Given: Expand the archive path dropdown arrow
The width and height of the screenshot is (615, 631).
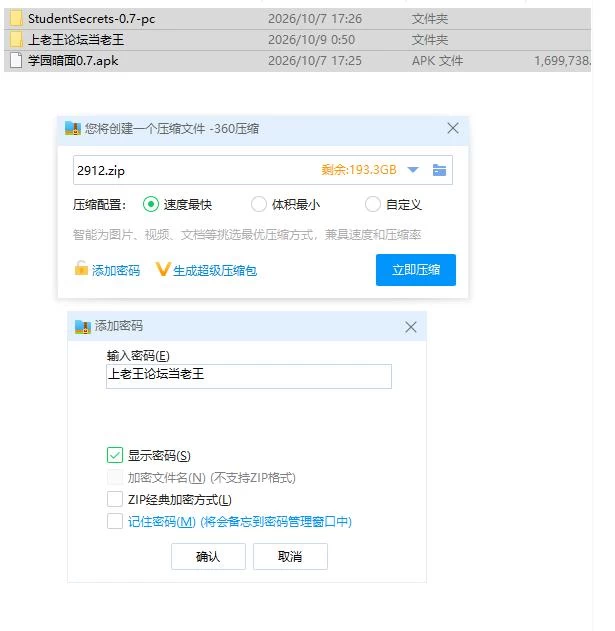Looking at the screenshot, I should pos(413,170).
